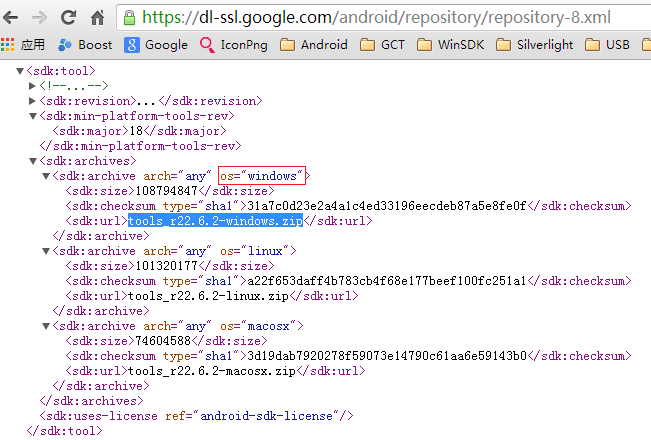Image resolution: width=651 pixels, height=440 pixels.
Task: Click the browser Back arrow
Action: pyautogui.click(x=10, y=17)
